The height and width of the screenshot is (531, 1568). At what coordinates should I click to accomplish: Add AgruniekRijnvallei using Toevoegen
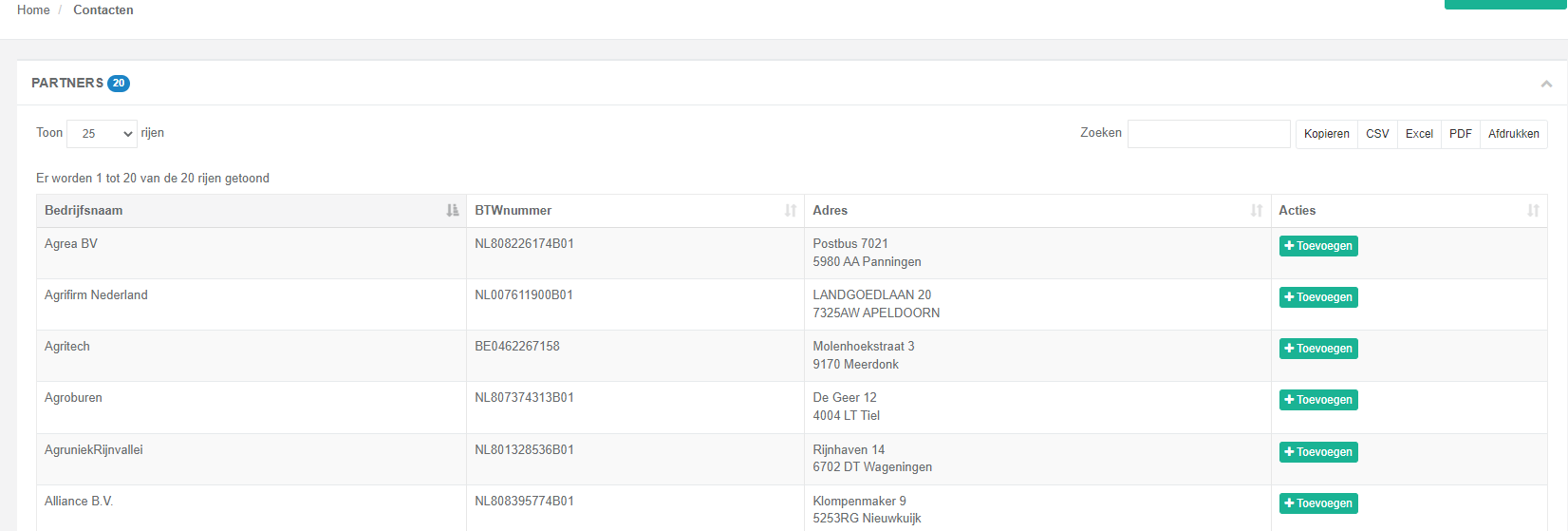click(1318, 452)
